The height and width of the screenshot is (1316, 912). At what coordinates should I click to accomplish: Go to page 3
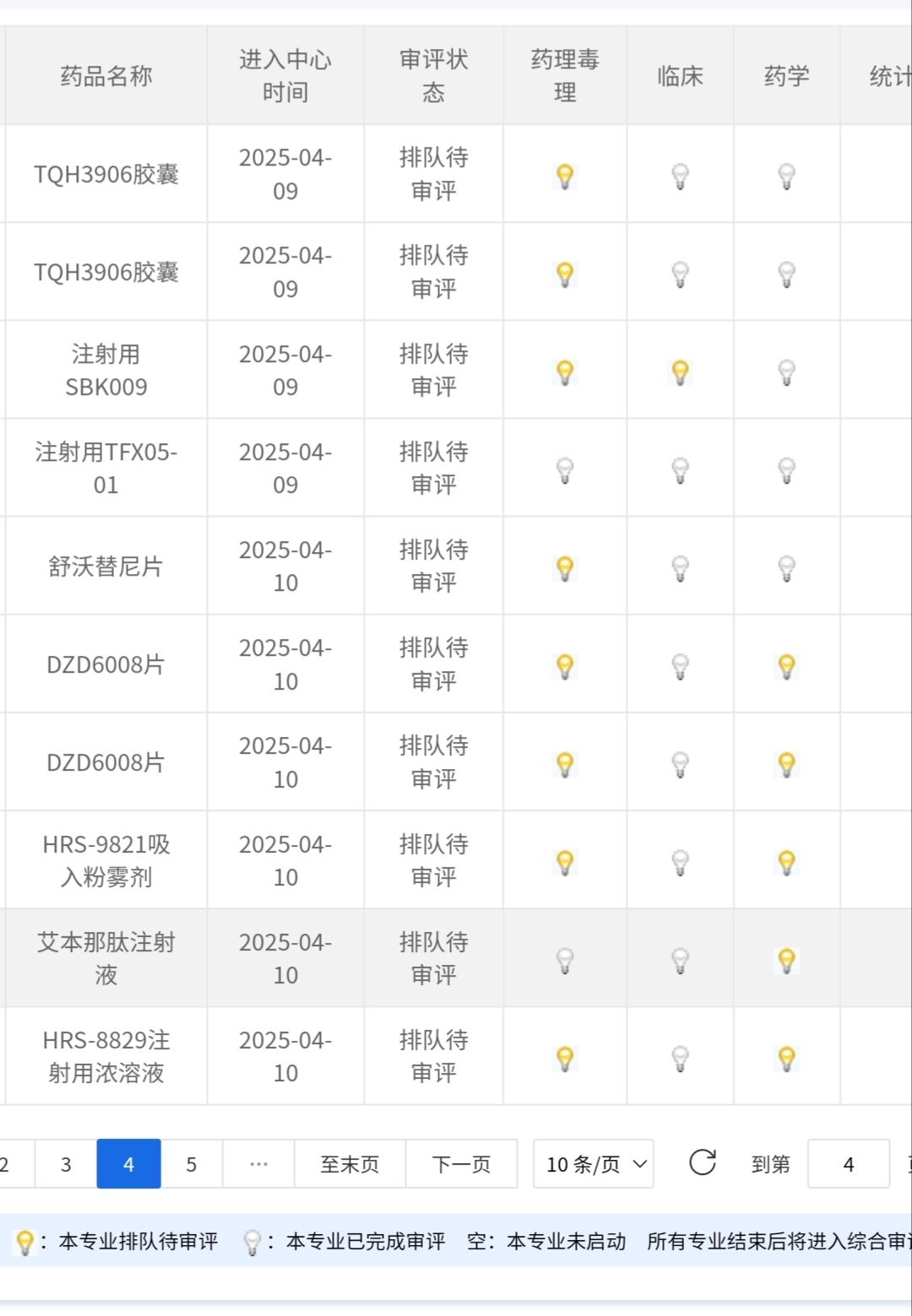[x=66, y=1164]
